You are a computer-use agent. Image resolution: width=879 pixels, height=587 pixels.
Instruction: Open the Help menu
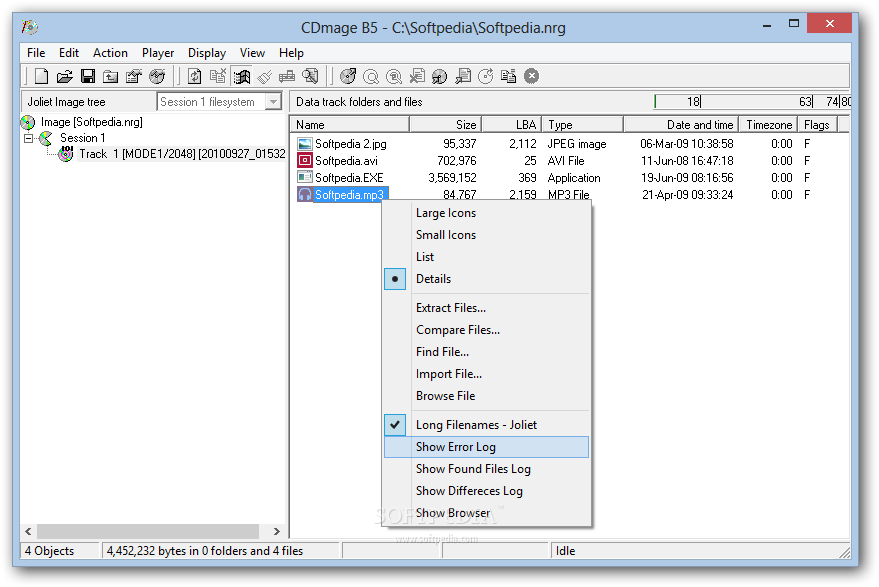(292, 53)
